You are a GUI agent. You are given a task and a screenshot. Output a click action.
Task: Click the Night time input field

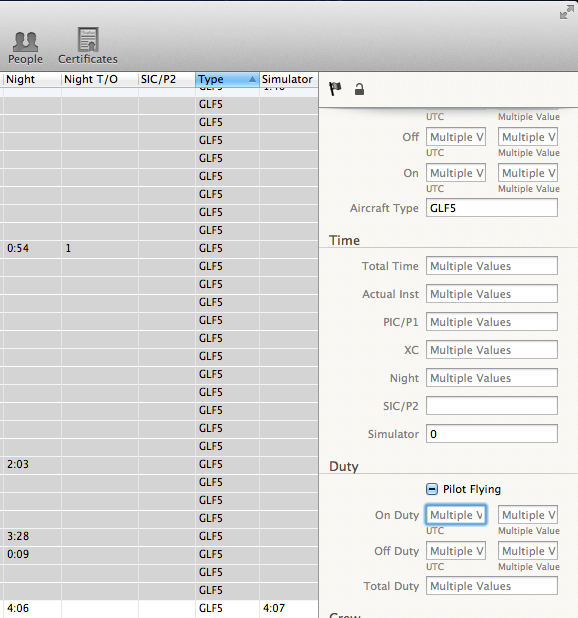(492, 378)
